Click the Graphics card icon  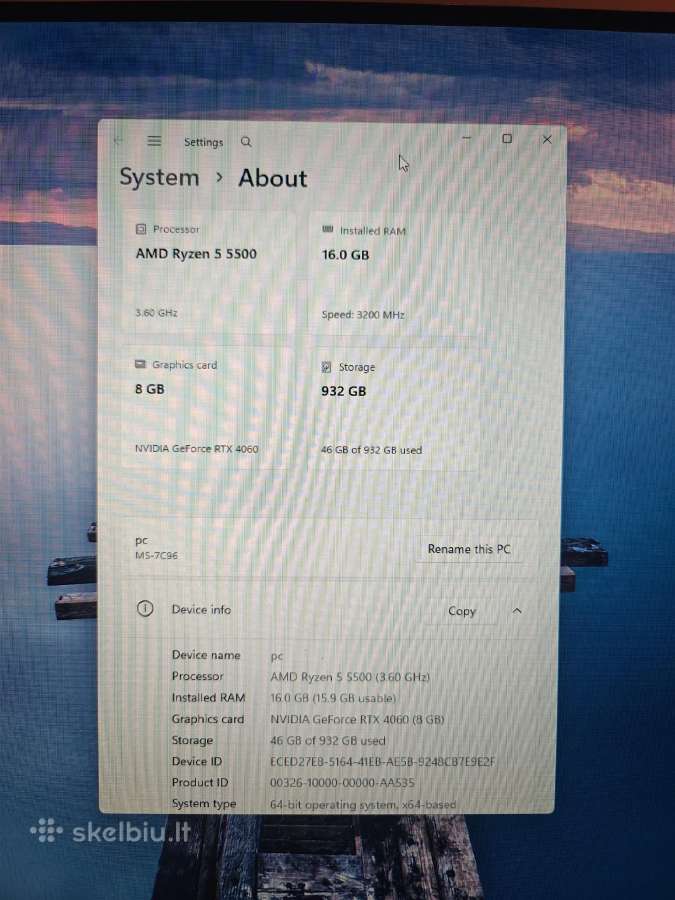[x=140, y=364]
